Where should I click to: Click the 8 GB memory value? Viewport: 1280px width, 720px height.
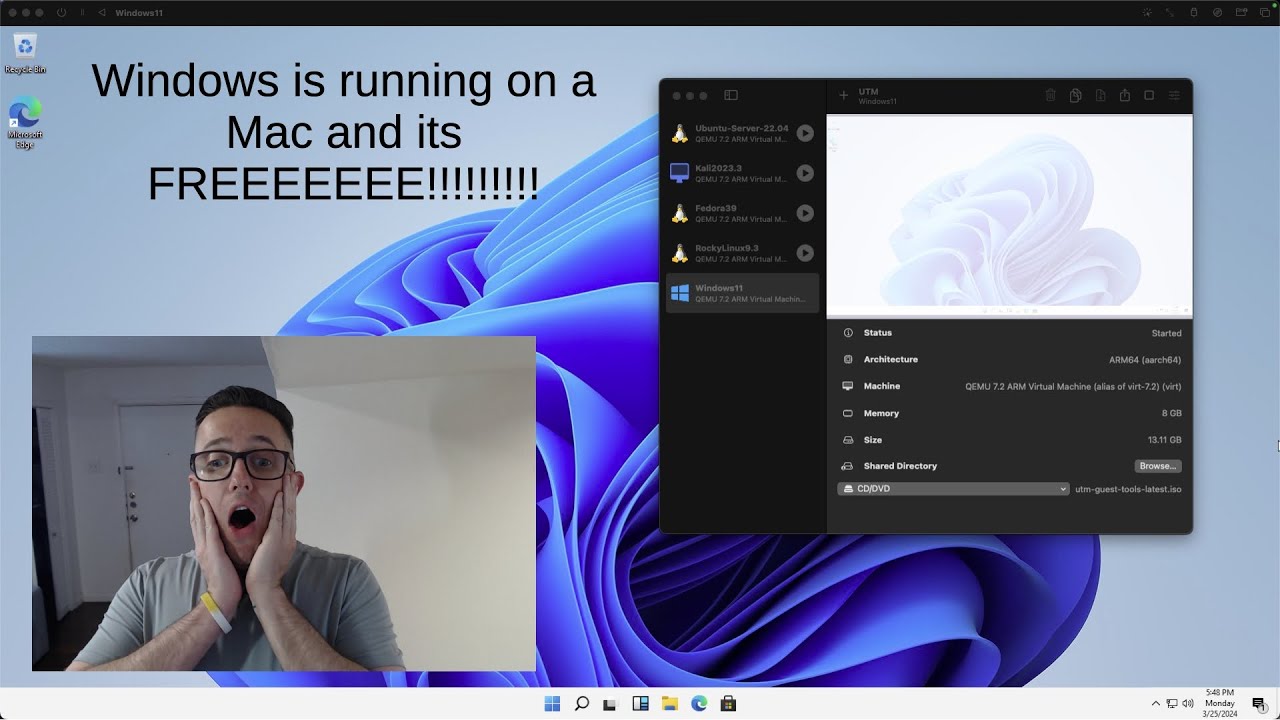click(1171, 413)
